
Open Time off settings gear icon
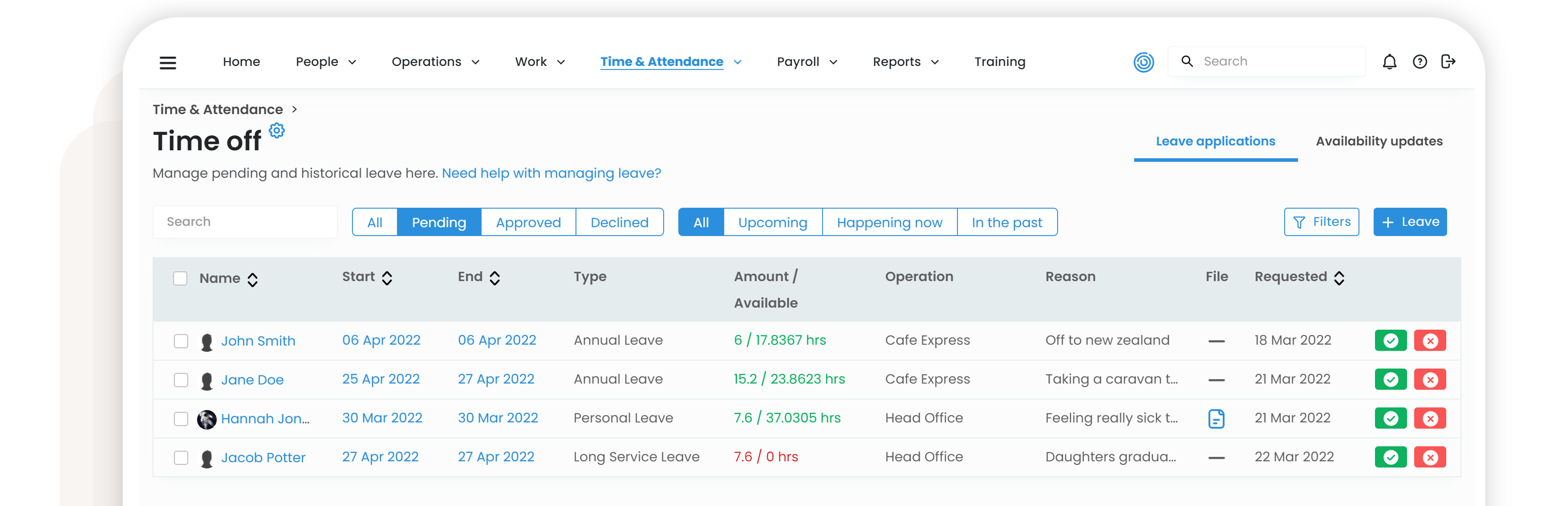point(277,130)
